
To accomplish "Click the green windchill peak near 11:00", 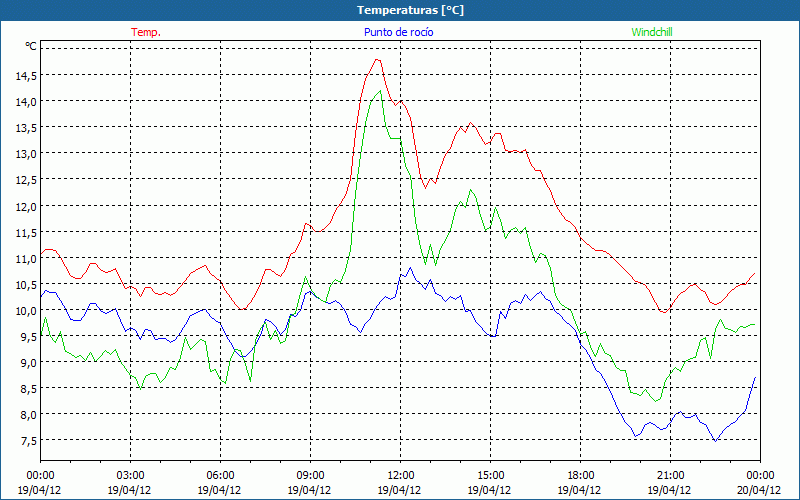I will (x=380, y=91).
